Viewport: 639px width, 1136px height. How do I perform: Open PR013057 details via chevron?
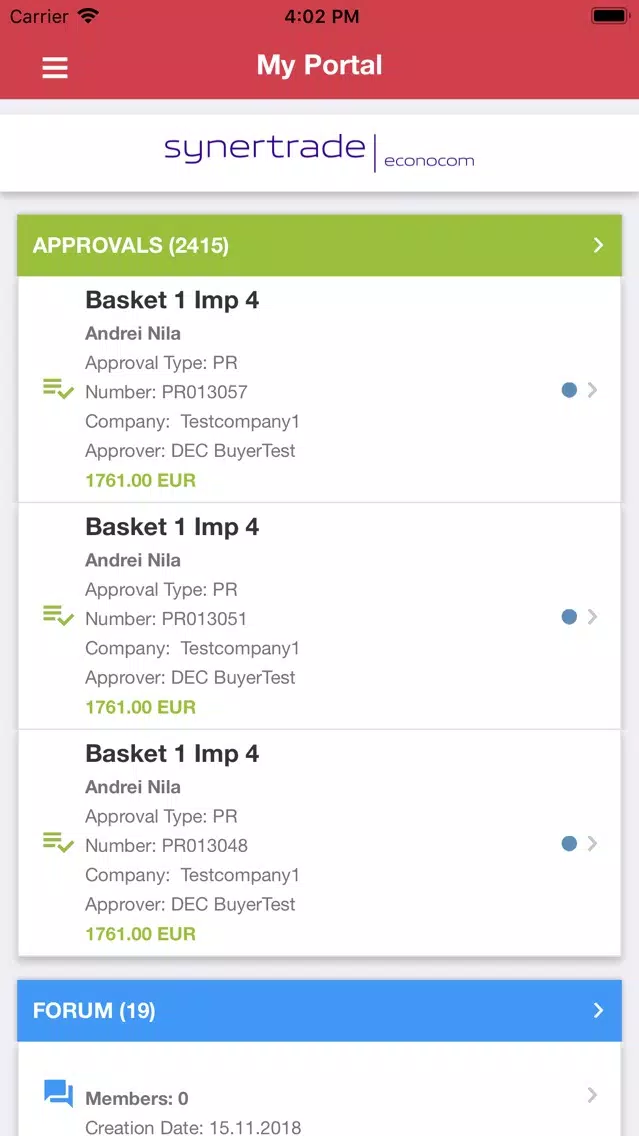pos(593,390)
